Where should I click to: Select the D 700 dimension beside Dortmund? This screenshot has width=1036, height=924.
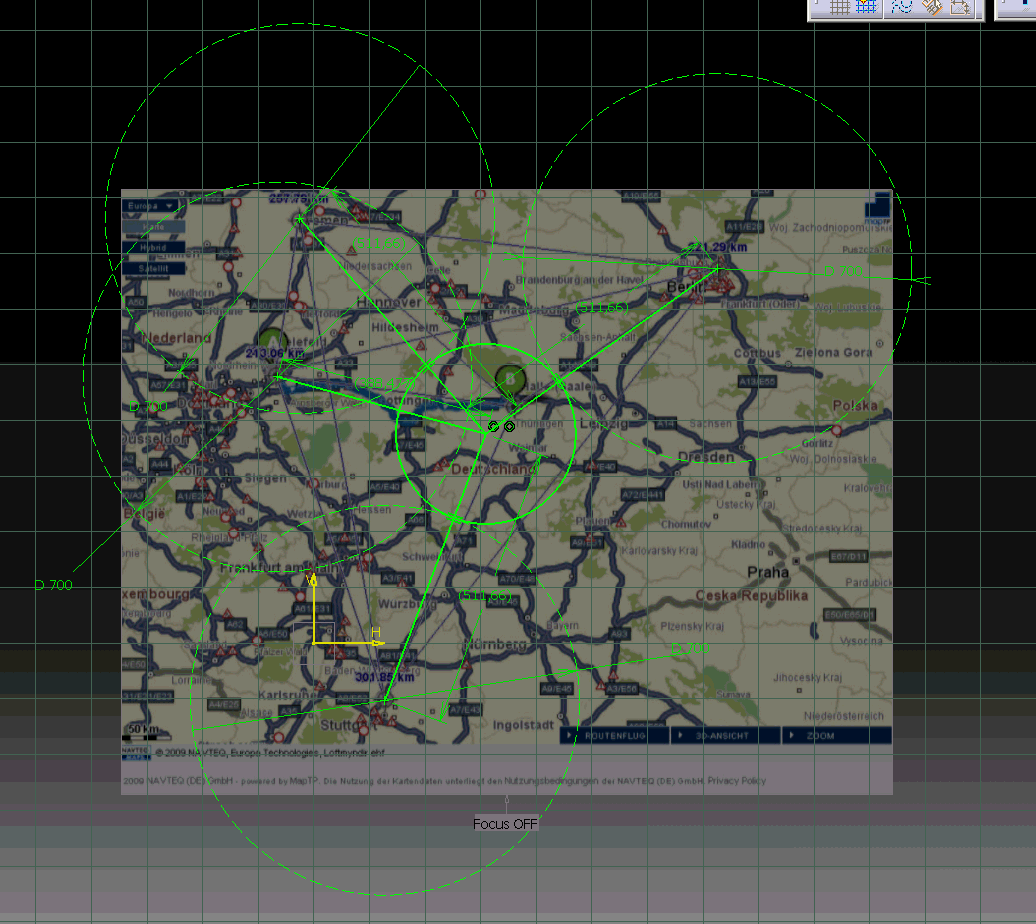(148, 406)
